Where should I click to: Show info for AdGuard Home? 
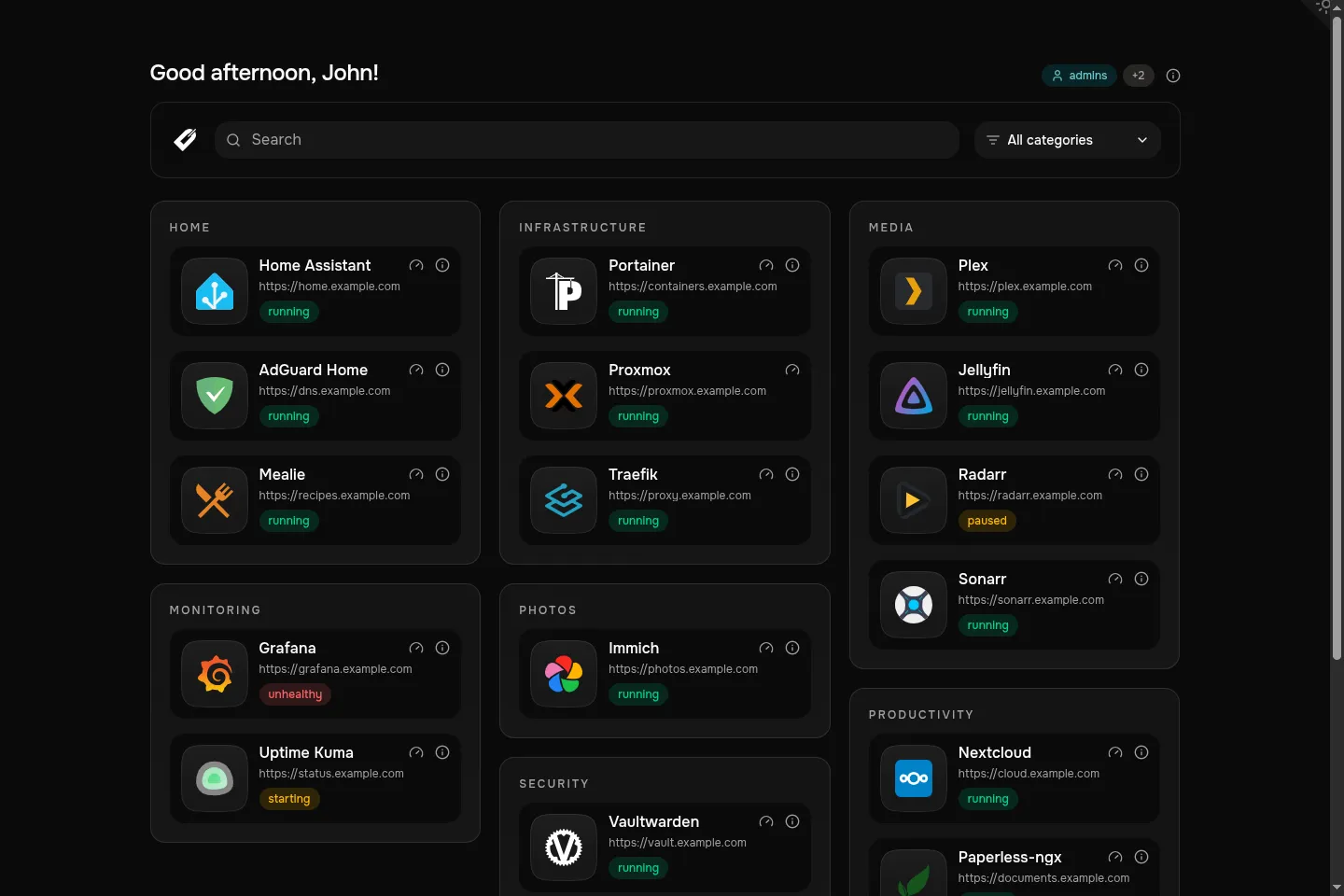[x=442, y=370]
